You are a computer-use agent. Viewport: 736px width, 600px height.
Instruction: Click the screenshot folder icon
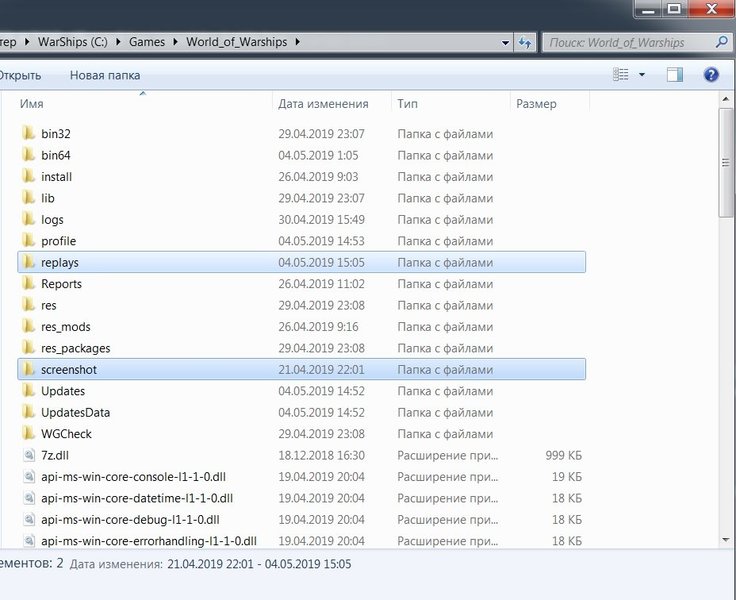[29, 369]
